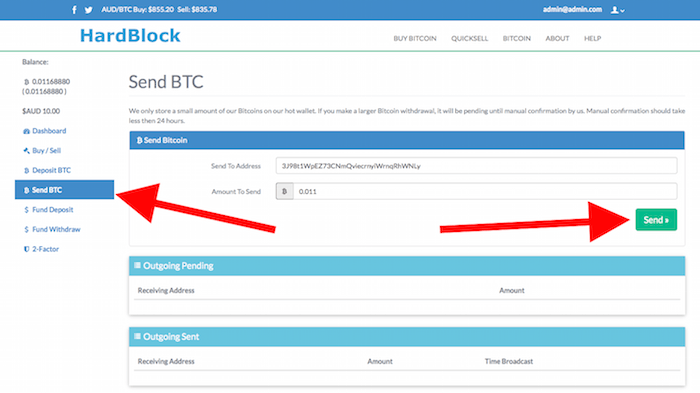This screenshot has height=393, width=700.
Task: Click the 2-Factor shield icon
Action: pyautogui.click(x=26, y=249)
